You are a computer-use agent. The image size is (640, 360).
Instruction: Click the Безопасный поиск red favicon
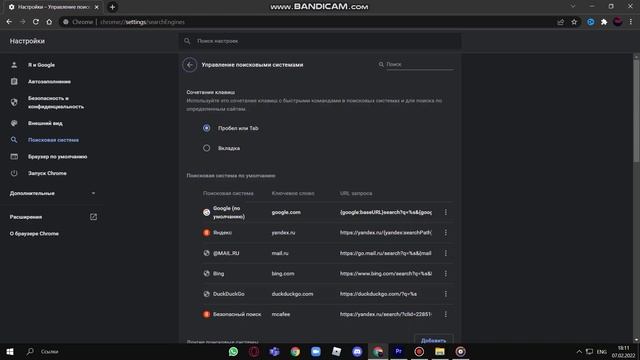pos(207,314)
